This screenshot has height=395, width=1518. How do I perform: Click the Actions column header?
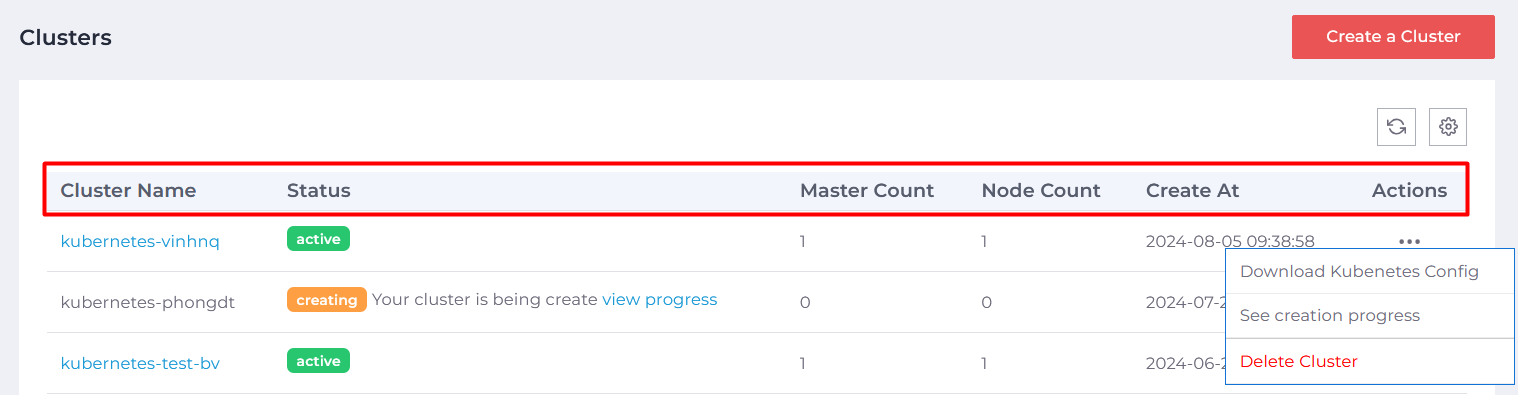[1409, 190]
